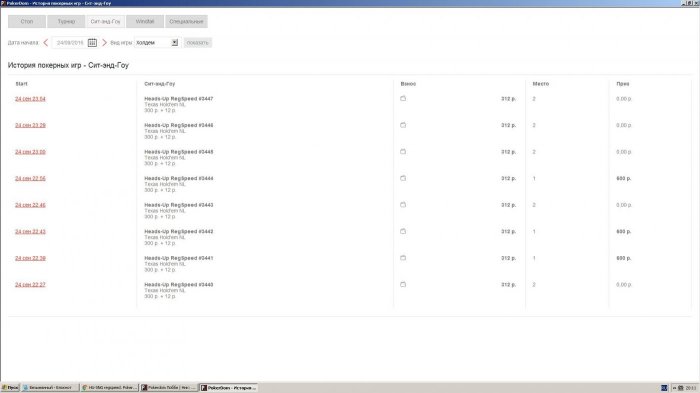This screenshot has height=393, width=700.
Task: Click the start date input field
Action: 70,42
